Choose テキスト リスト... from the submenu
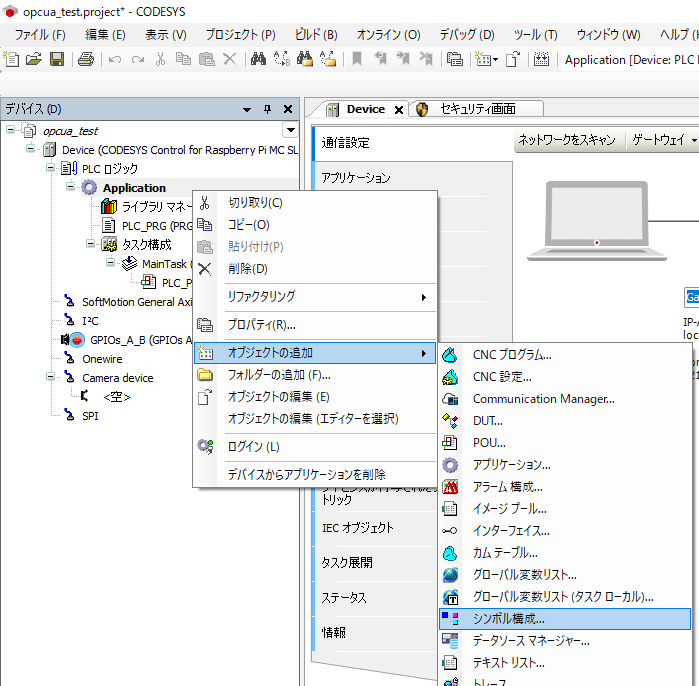This screenshot has width=699, height=686. [x=565, y=662]
